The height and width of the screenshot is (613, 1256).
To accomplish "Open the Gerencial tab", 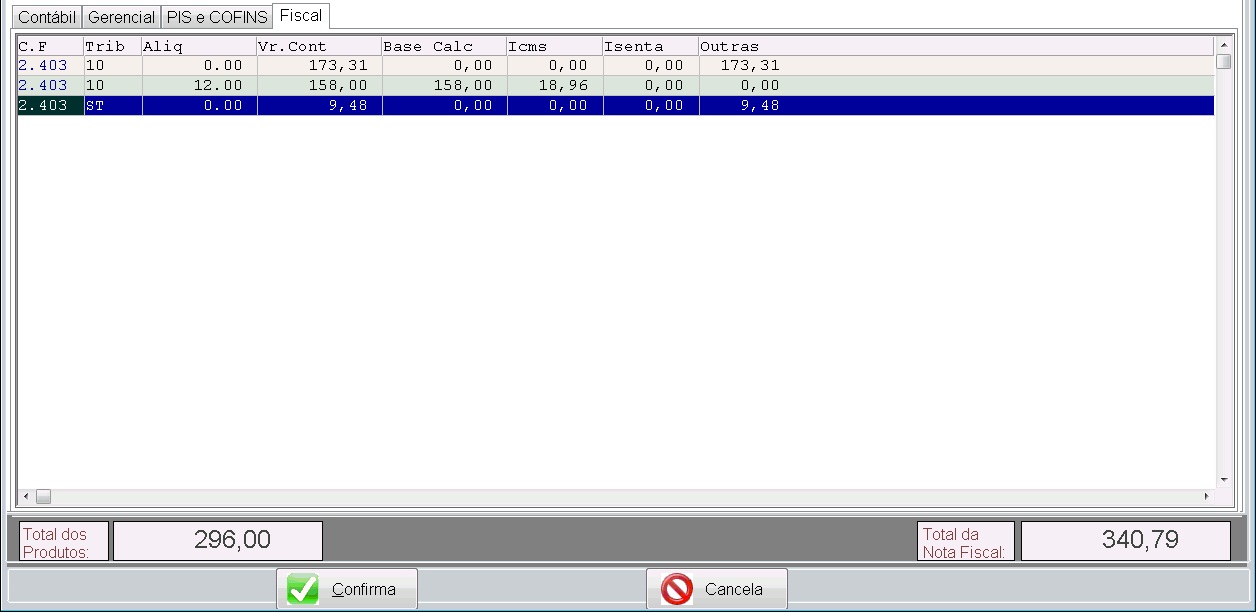I will (121, 17).
